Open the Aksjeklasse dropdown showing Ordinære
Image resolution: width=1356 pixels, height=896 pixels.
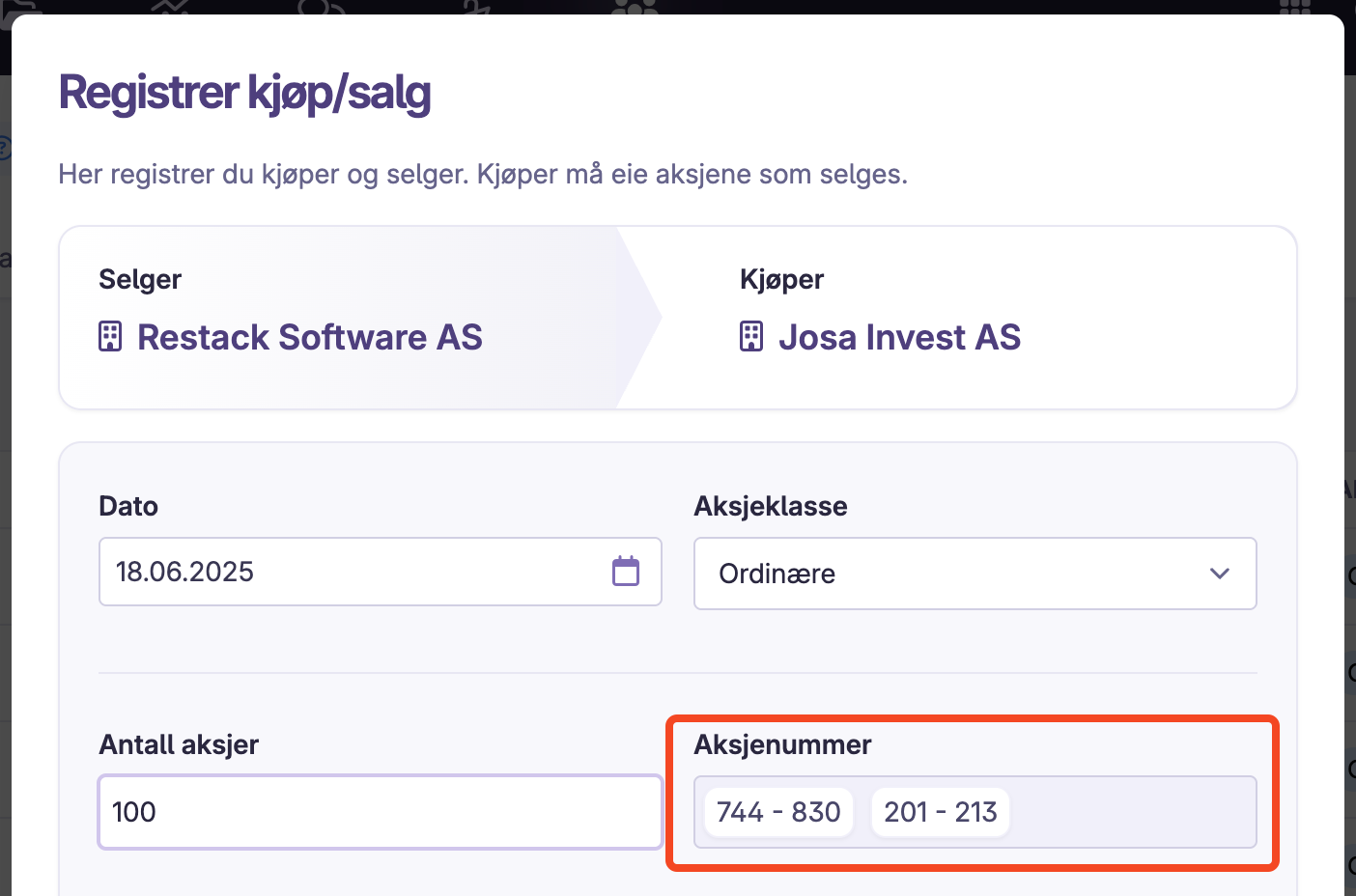(975, 574)
